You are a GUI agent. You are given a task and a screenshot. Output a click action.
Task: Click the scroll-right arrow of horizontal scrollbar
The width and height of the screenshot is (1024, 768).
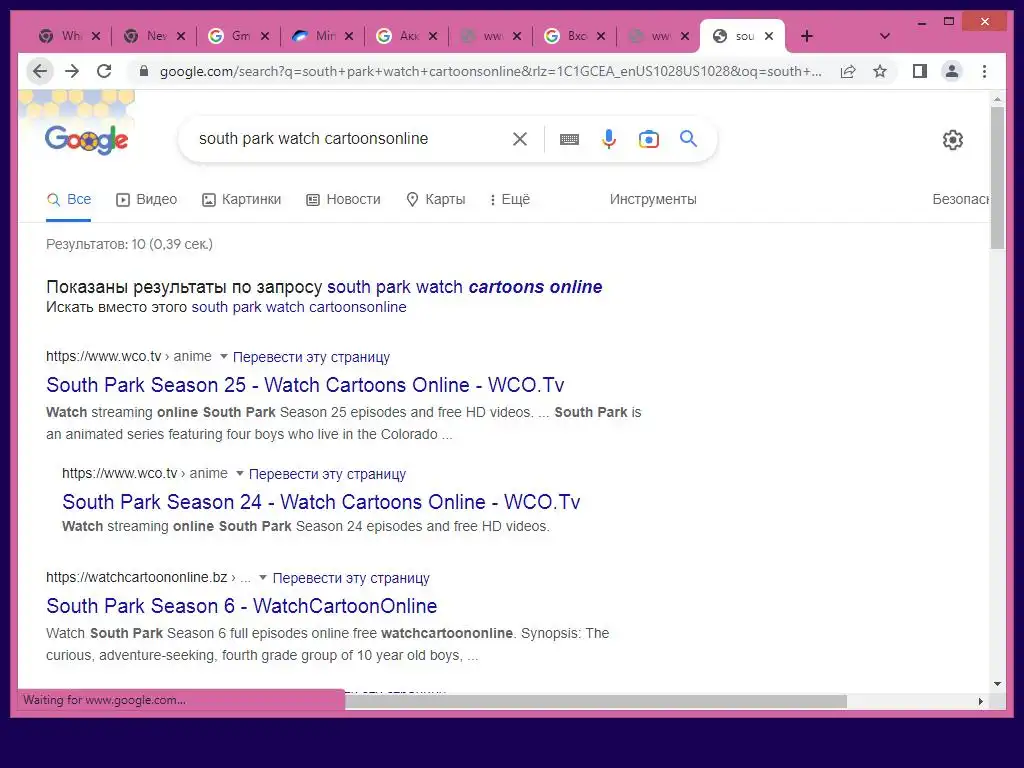980,701
